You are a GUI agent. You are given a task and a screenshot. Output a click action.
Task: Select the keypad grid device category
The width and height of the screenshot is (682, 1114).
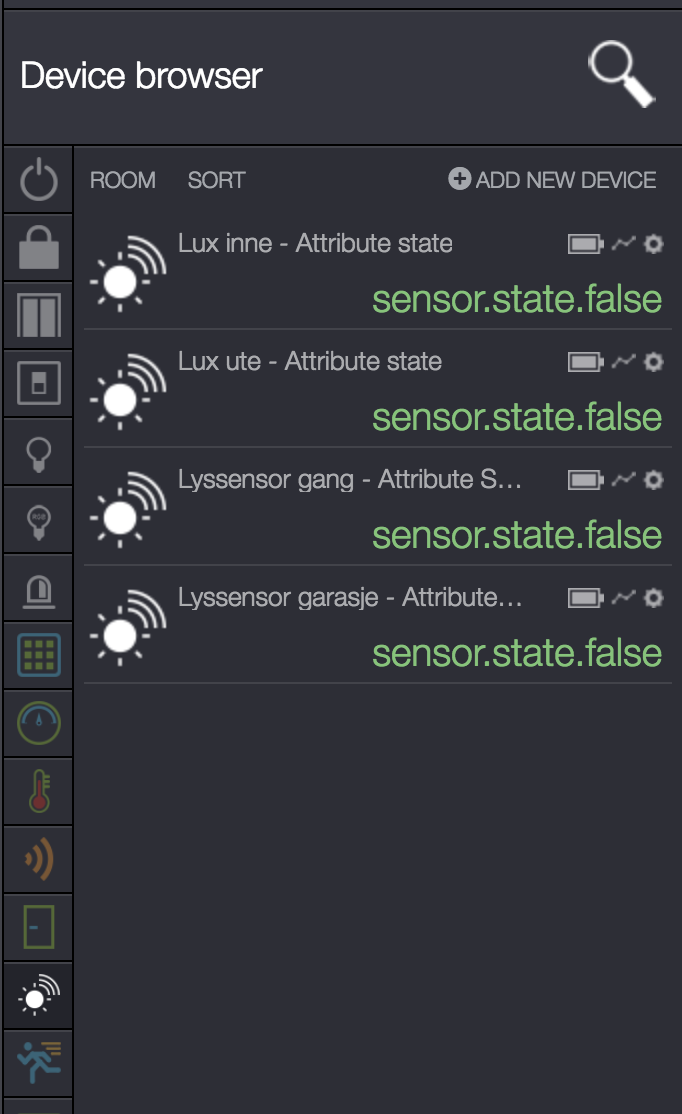[39, 655]
